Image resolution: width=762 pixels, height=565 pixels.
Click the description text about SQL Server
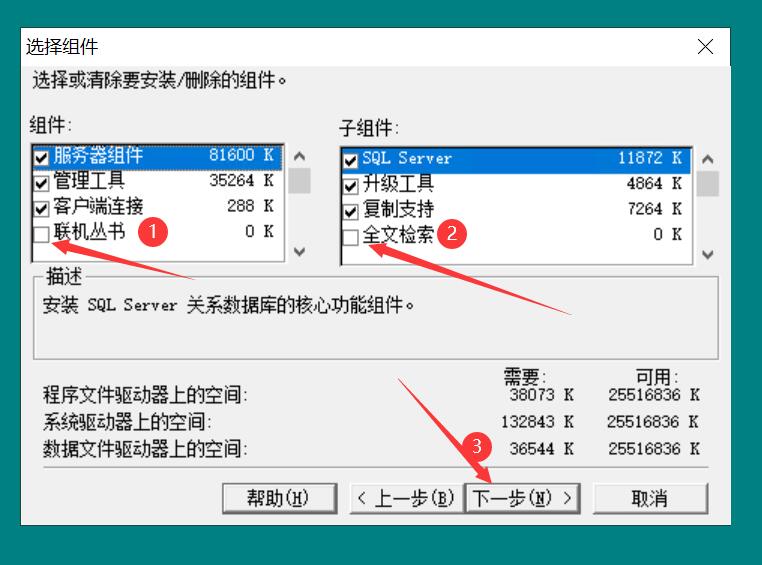click(x=228, y=306)
